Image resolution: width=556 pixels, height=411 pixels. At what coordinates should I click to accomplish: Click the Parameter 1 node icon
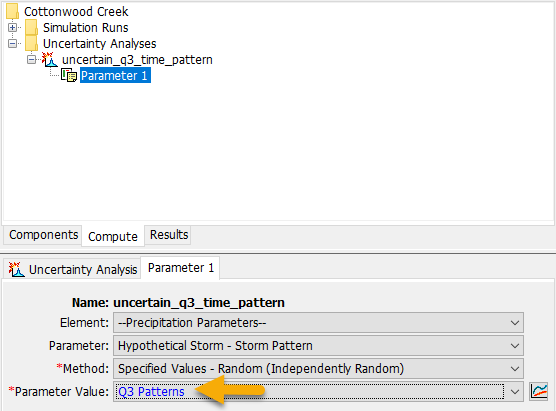point(69,76)
